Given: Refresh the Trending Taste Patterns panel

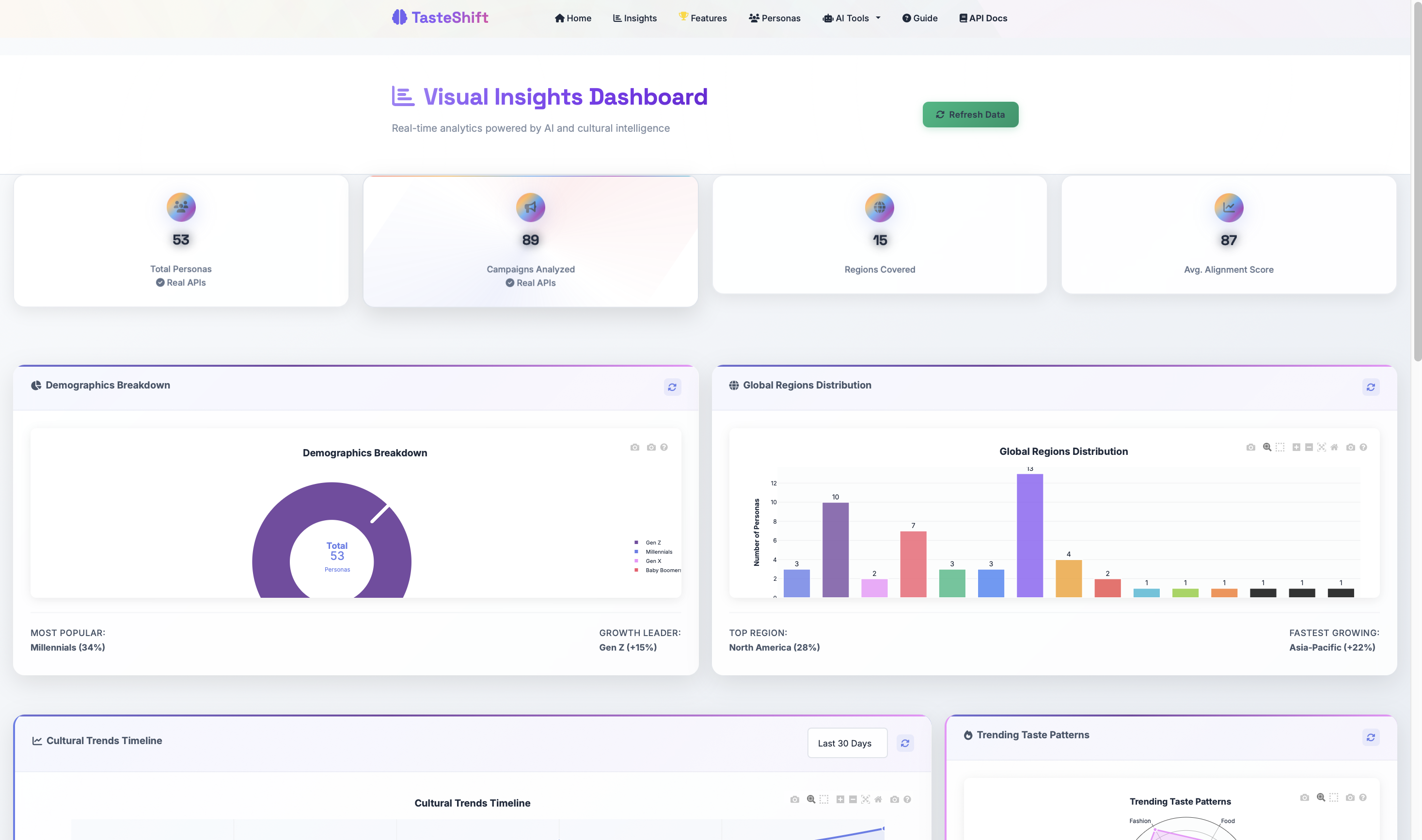Looking at the screenshot, I should [x=1371, y=737].
